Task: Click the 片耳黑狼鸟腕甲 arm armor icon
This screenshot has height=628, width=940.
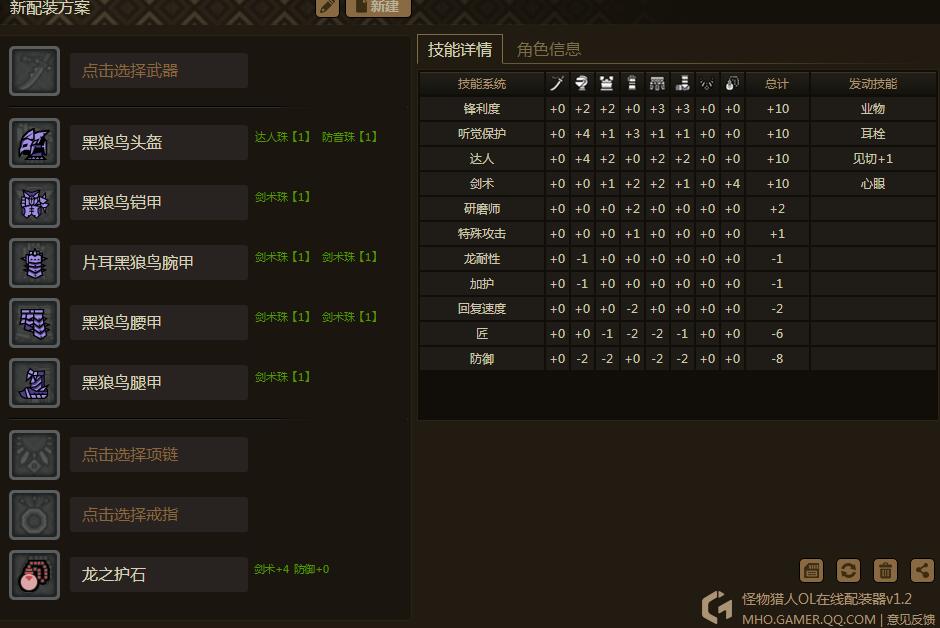Action: [x=34, y=262]
